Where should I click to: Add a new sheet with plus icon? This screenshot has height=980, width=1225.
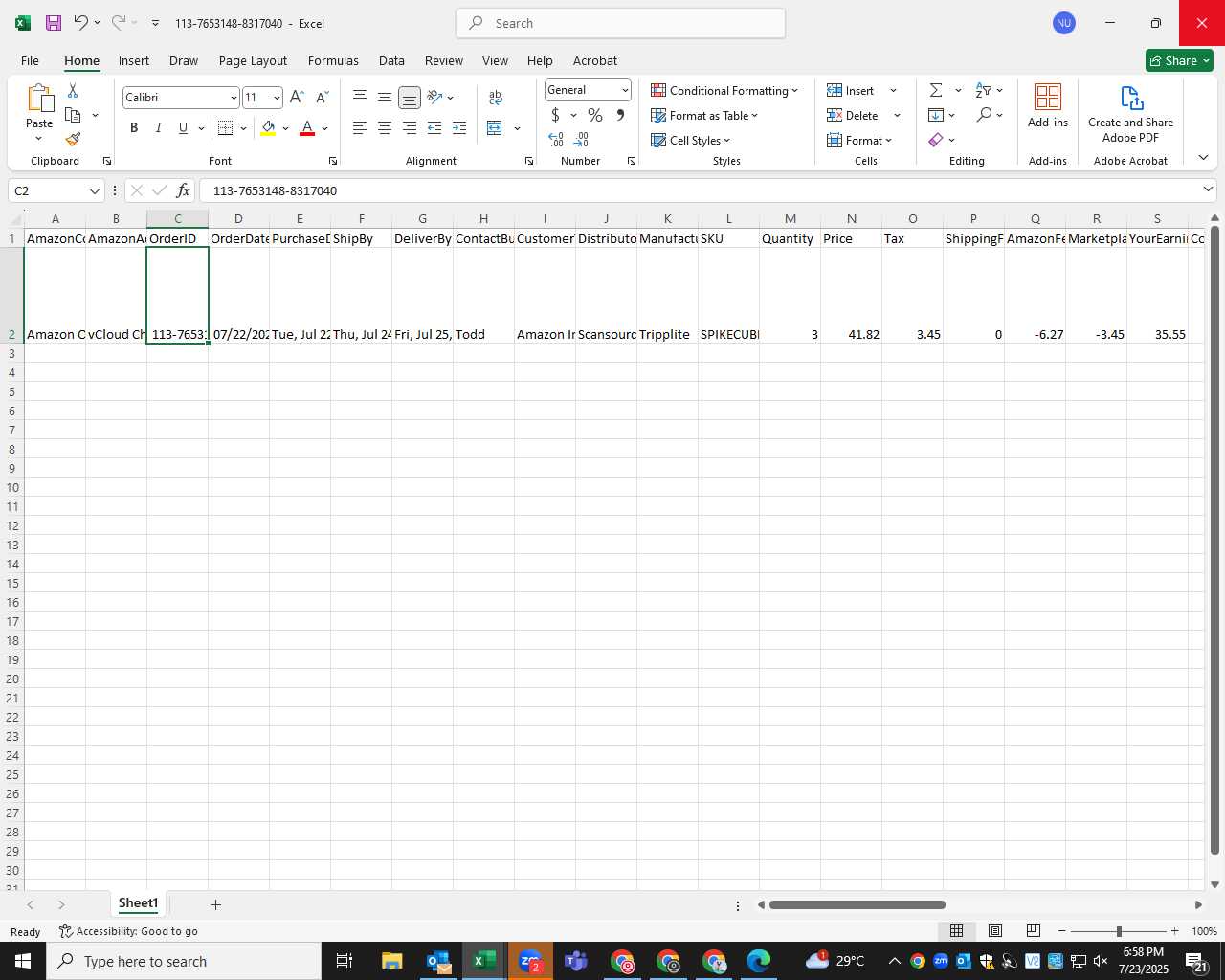[x=215, y=904]
